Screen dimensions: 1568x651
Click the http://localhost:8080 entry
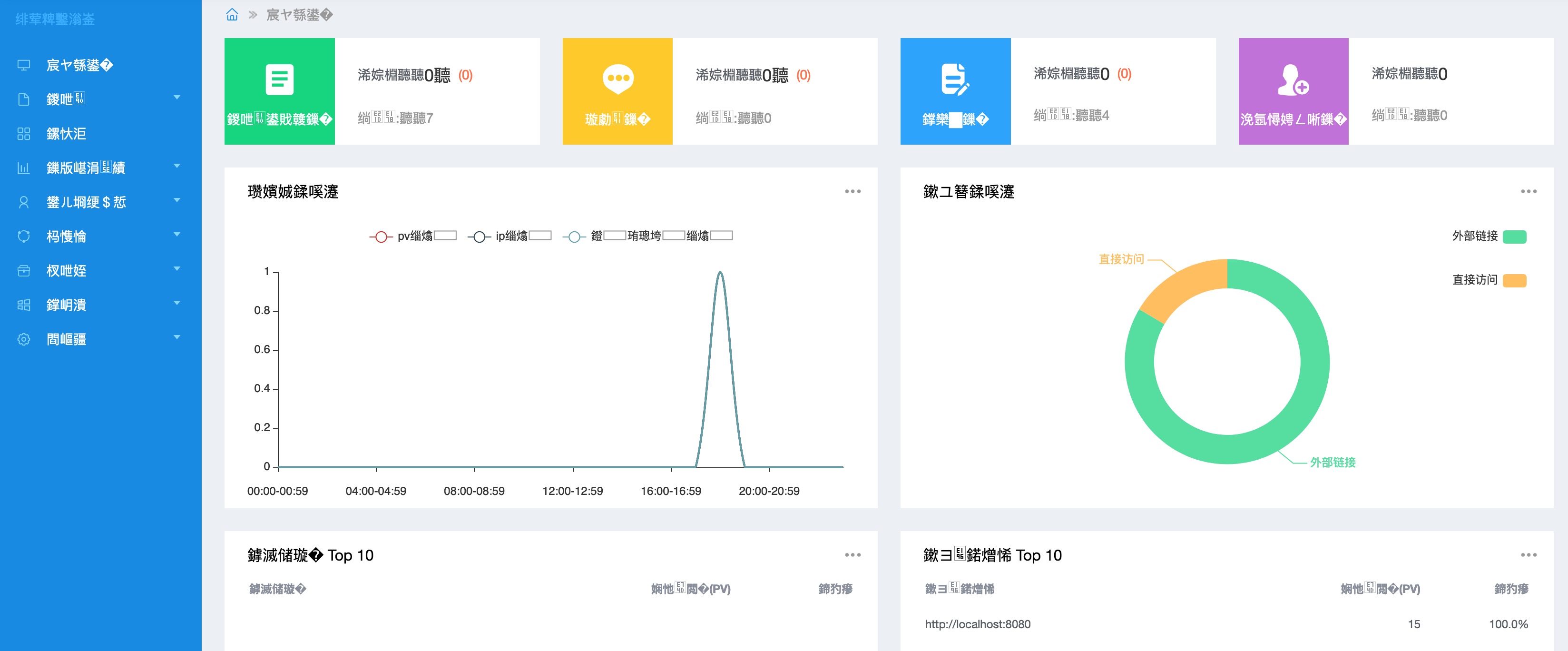[978, 624]
